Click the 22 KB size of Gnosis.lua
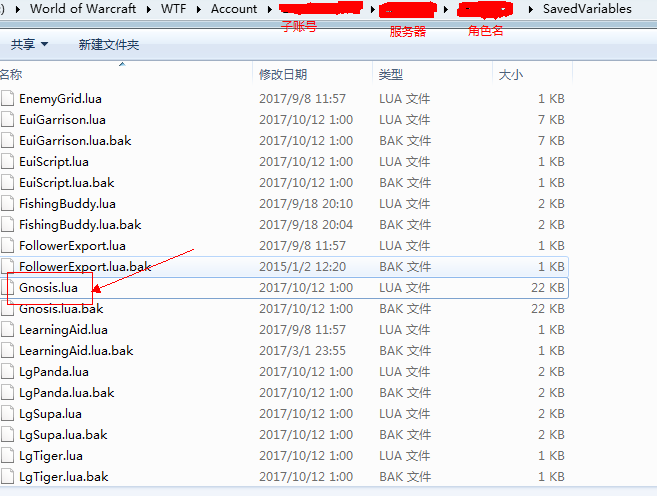This screenshot has height=496, width=657. [x=548, y=288]
